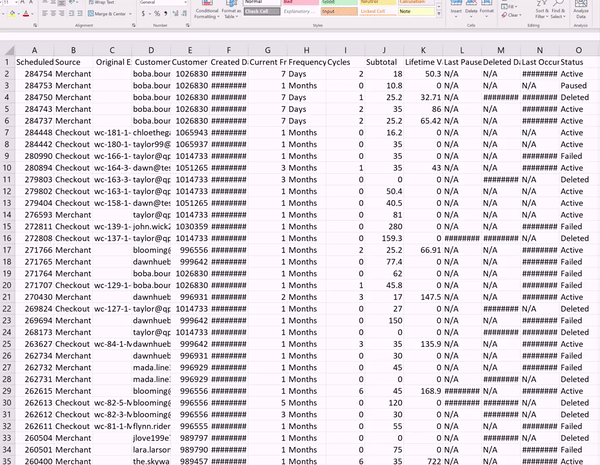This screenshot has width=600, height=465.
Task: Open the Clear dropdown in Editing
Action: coord(511,15)
